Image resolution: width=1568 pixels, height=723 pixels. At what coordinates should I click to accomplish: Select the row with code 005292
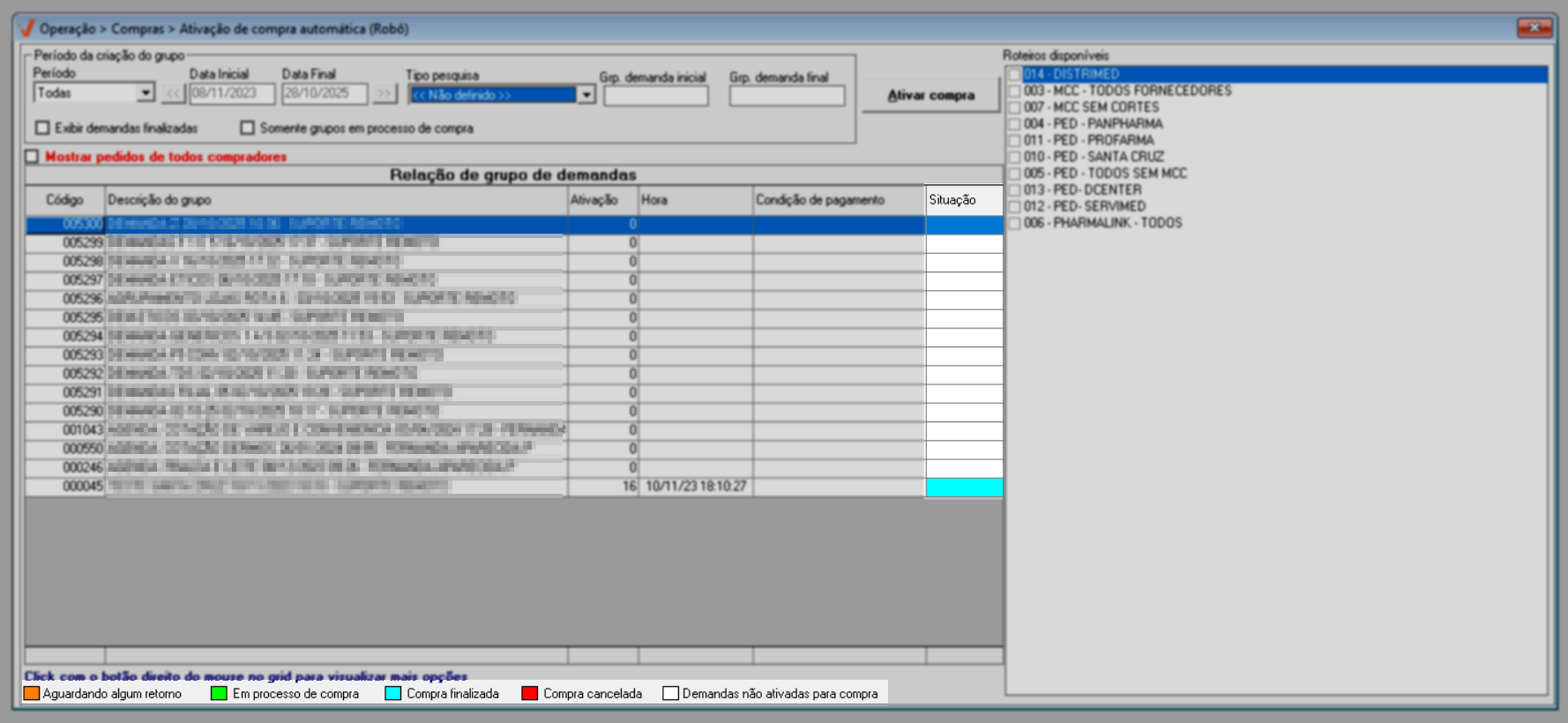(x=514, y=374)
